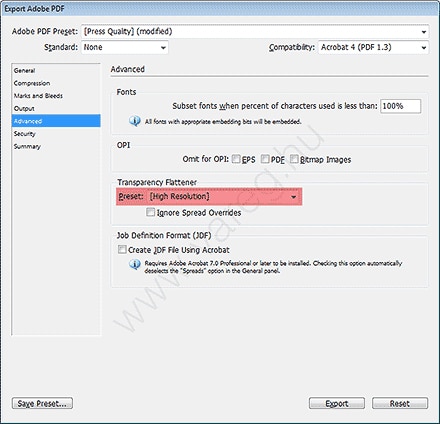Click the info icon in the Fonts section

pyautogui.click(x=135, y=121)
